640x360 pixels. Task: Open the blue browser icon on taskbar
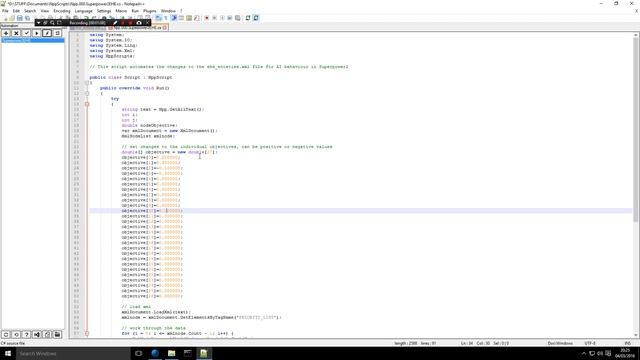point(155,353)
